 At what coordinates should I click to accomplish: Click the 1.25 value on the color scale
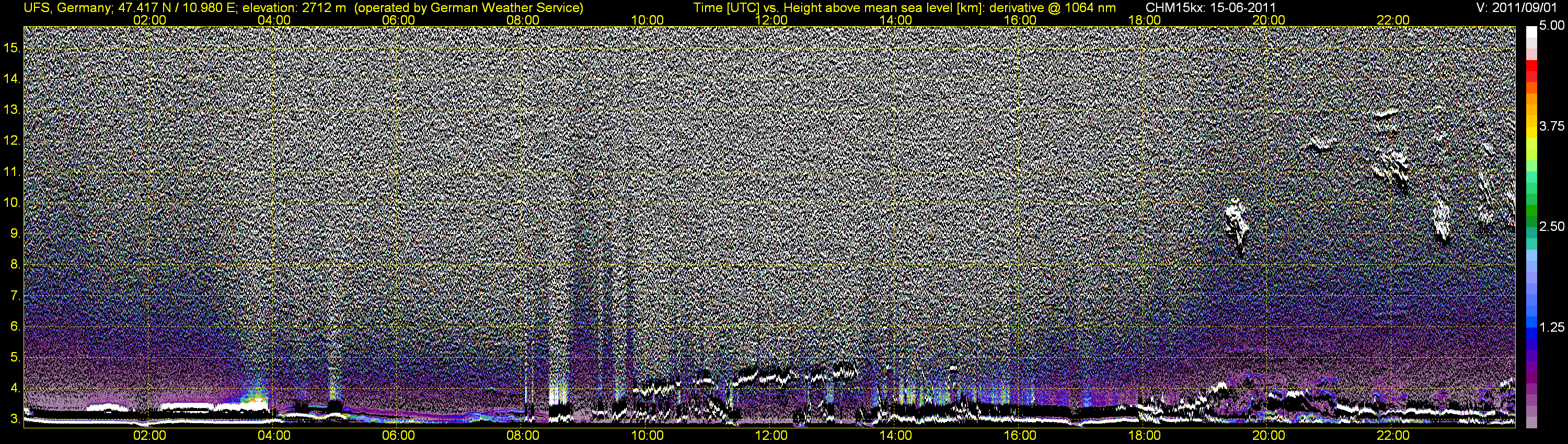coord(1552,327)
